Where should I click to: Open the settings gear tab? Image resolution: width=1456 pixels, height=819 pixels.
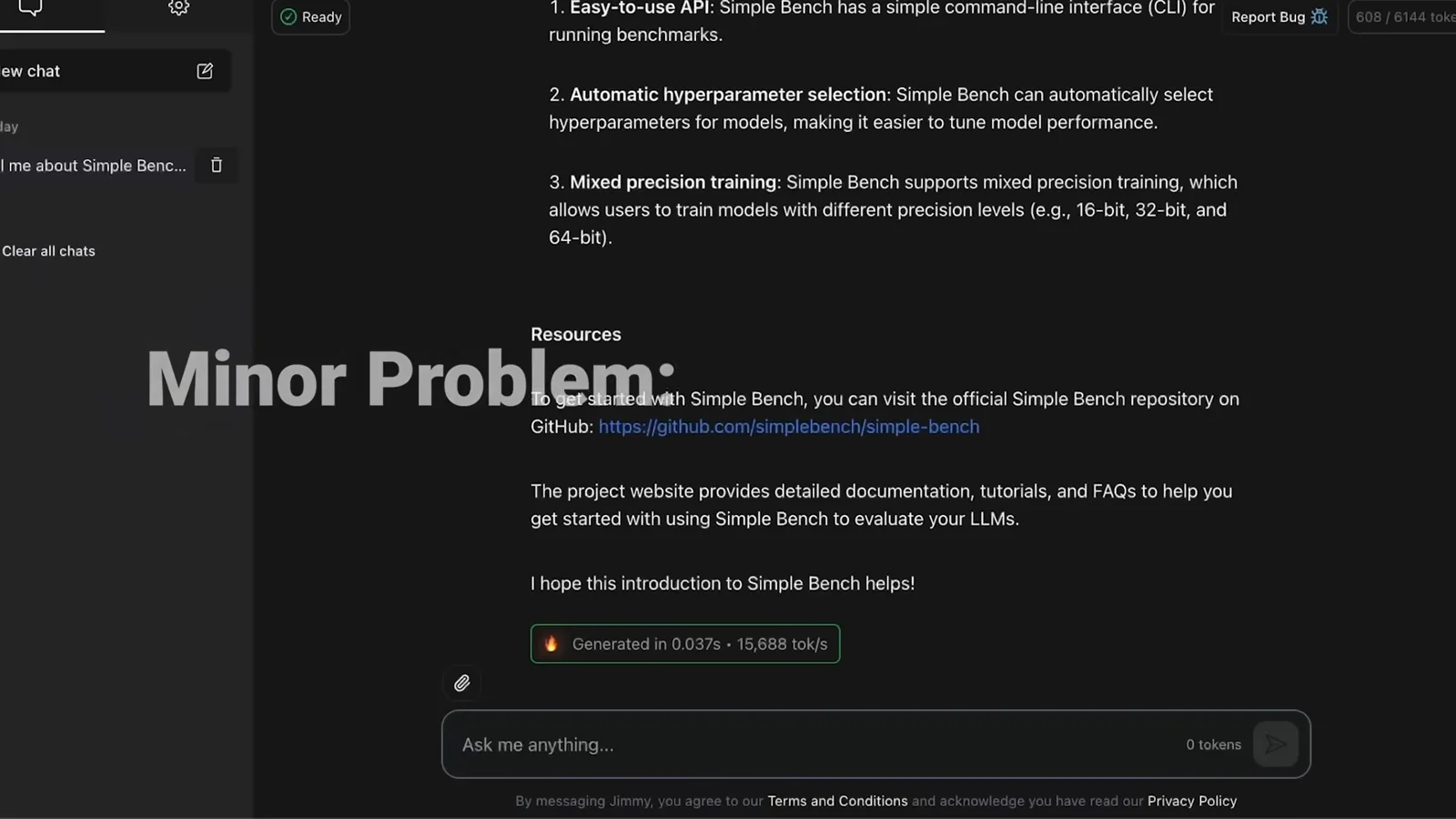178,8
